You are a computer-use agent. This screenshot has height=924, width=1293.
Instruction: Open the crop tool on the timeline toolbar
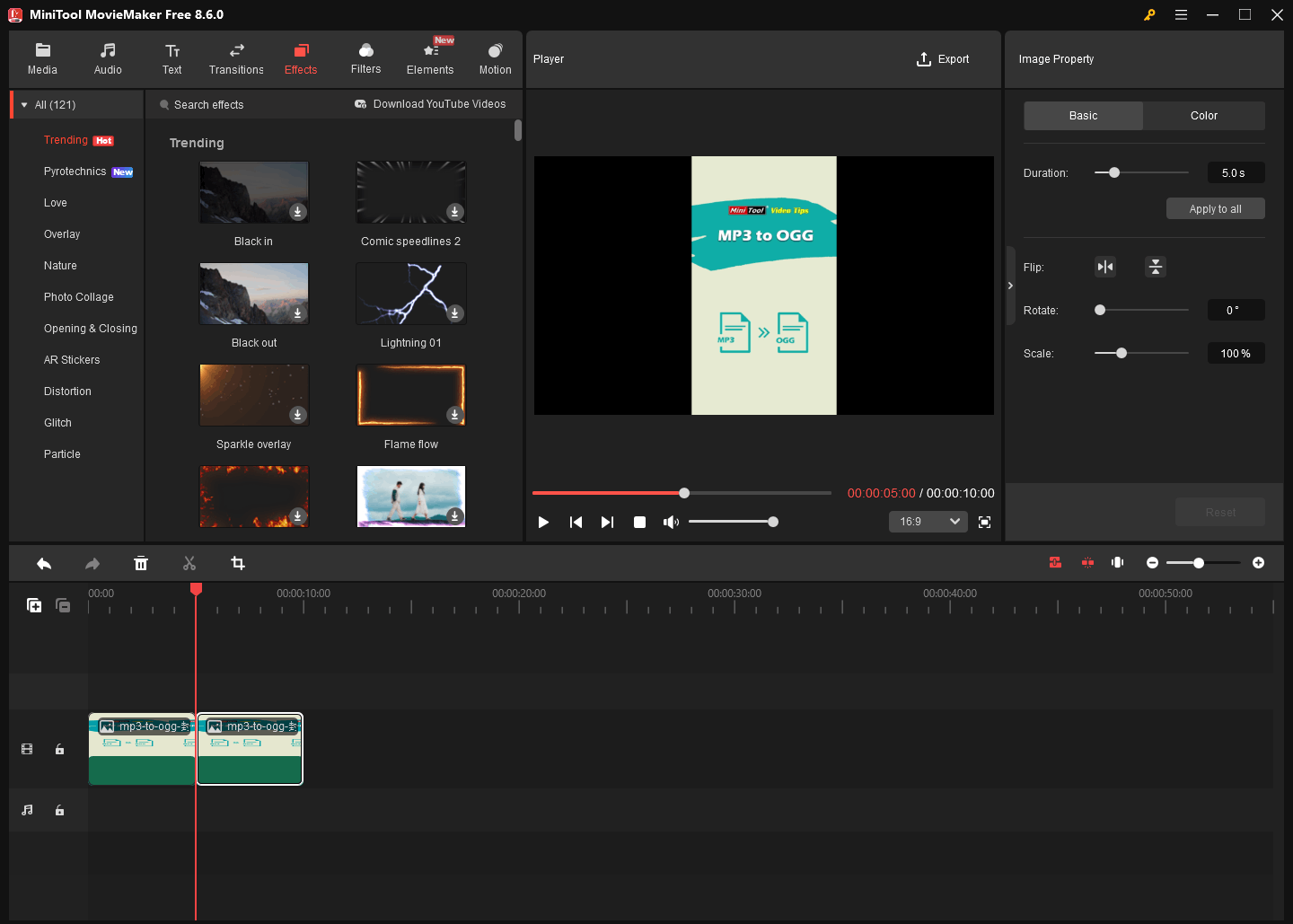(x=237, y=563)
